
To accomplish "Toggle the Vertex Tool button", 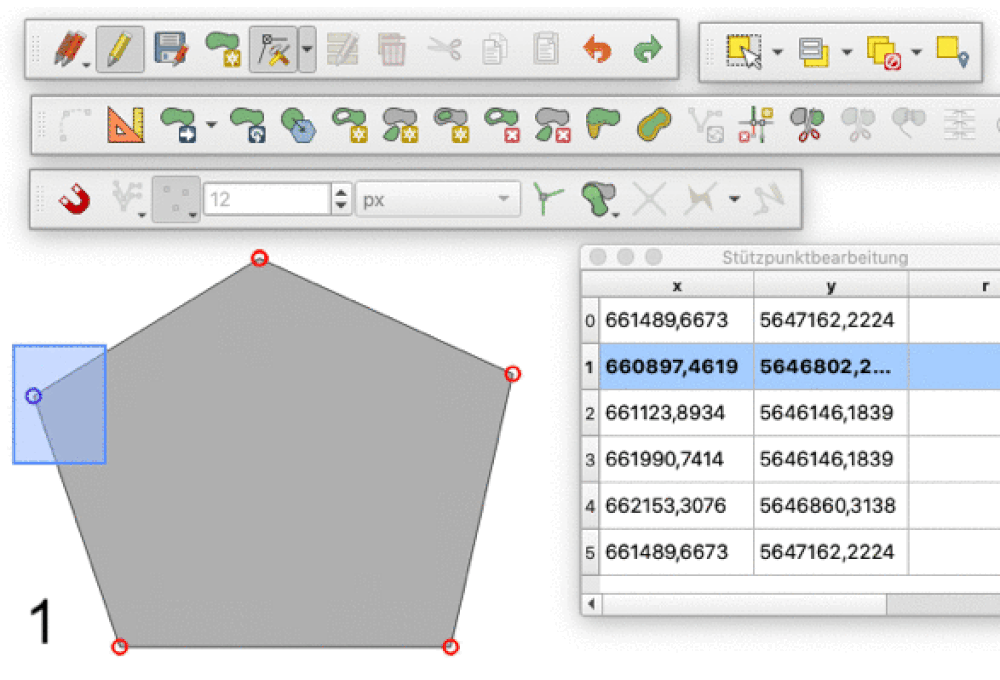I will (271, 49).
